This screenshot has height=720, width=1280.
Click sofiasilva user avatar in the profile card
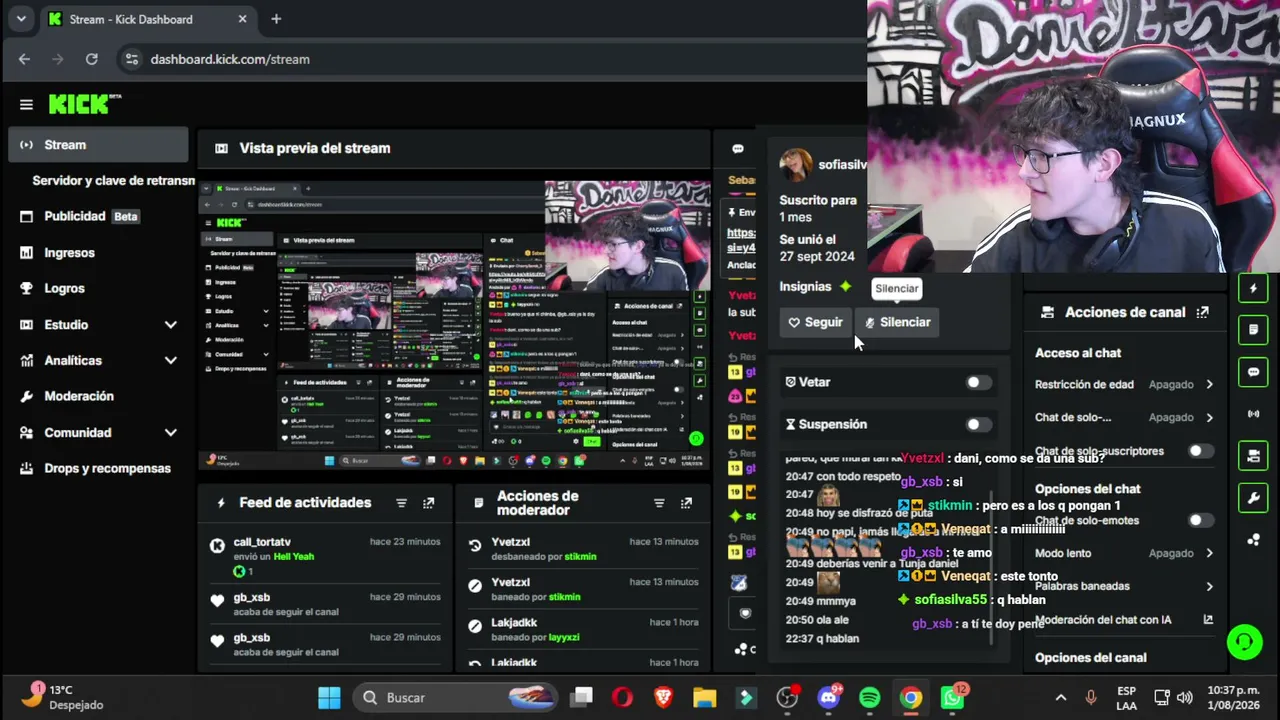coord(796,164)
